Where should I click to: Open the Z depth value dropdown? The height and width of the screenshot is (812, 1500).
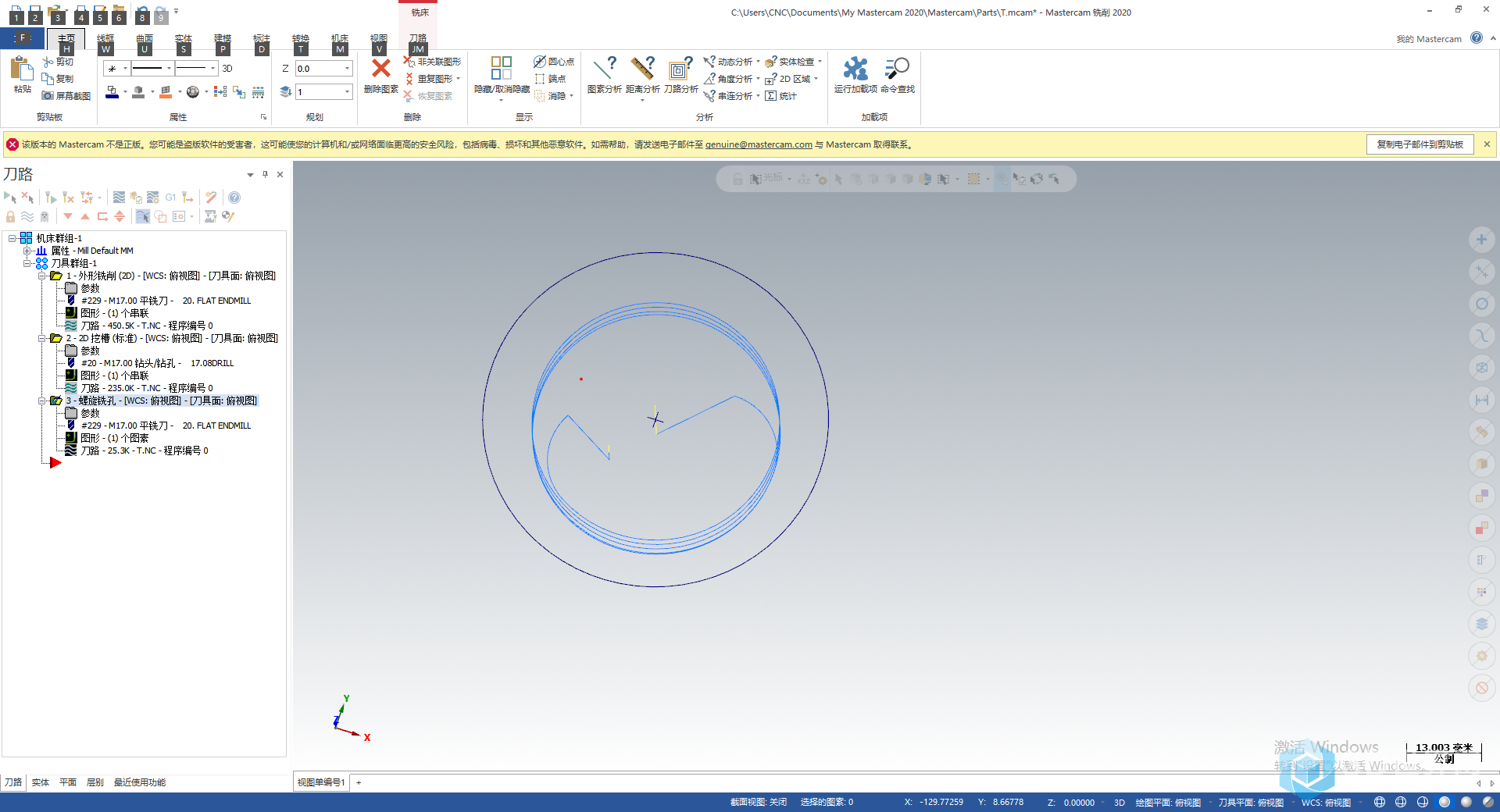(347, 69)
